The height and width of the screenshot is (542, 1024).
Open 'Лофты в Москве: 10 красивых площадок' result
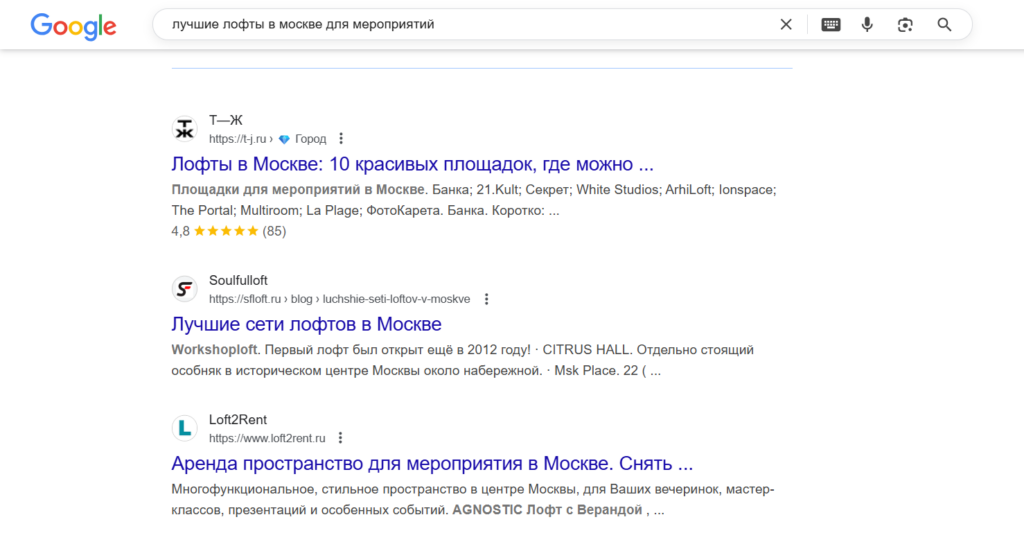(x=412, y=164)
